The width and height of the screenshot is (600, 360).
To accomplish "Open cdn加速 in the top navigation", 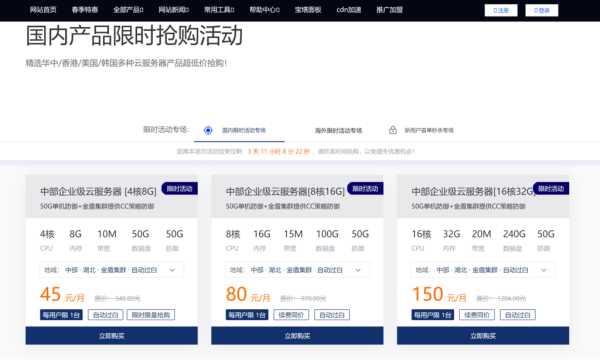I will (349, 10).
